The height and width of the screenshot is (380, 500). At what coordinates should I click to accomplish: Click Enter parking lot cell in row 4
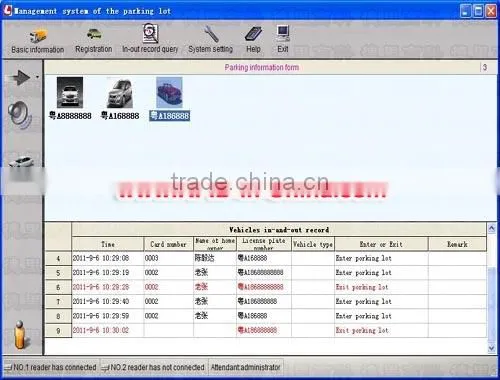pos(381,258)
